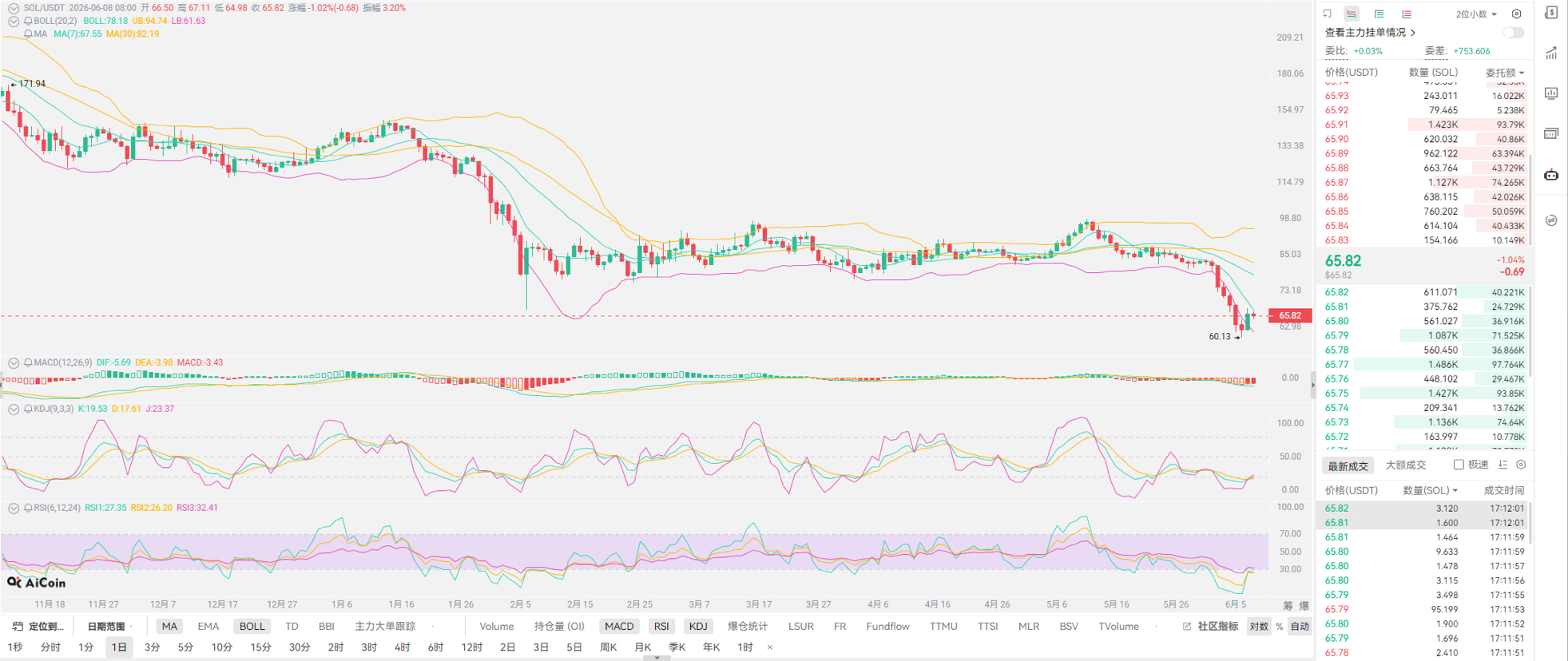1568x661 pixels.
Task: Open 社区指标 community indicators
Action: coord(1218,627)
